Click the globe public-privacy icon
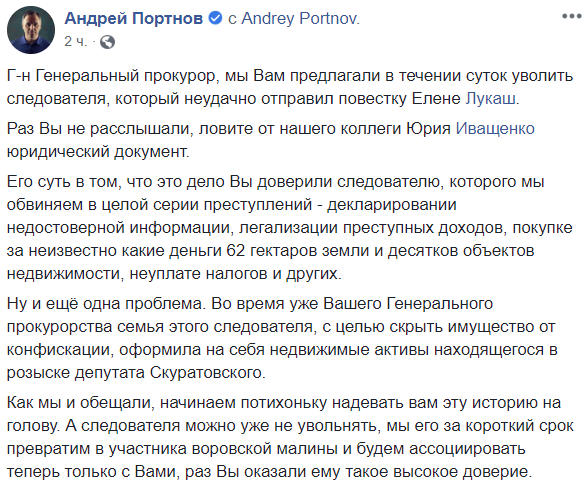586x493 pixels. [107, 42]
